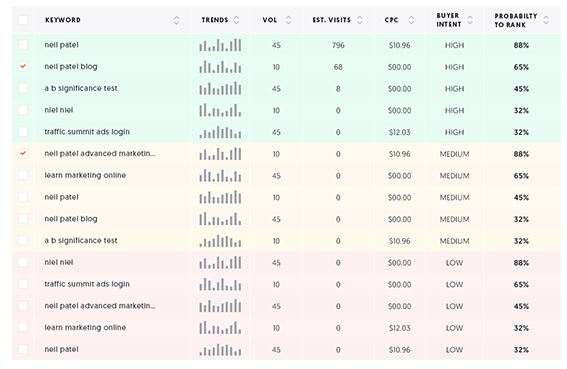
Task: Toggle Est. Visits sort arrows
Action: (x=360, y=20)
